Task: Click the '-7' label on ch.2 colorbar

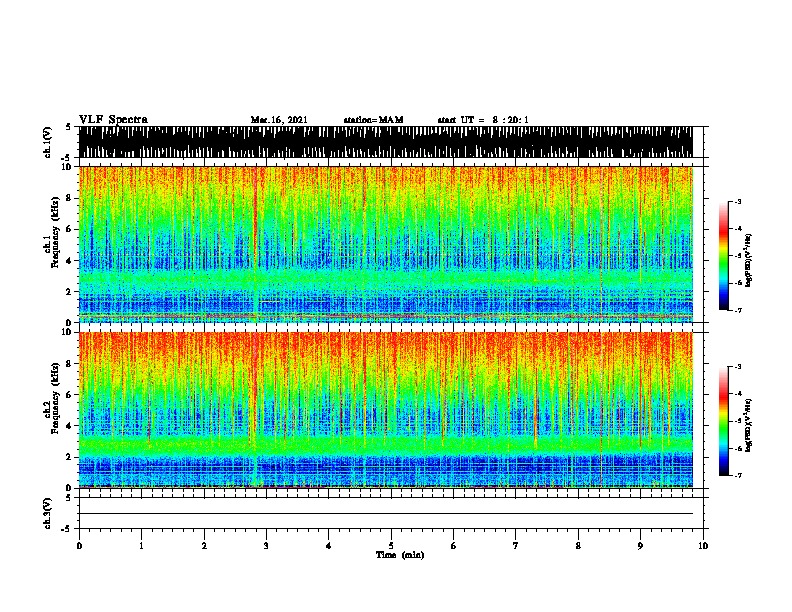Action: point(738,475)
